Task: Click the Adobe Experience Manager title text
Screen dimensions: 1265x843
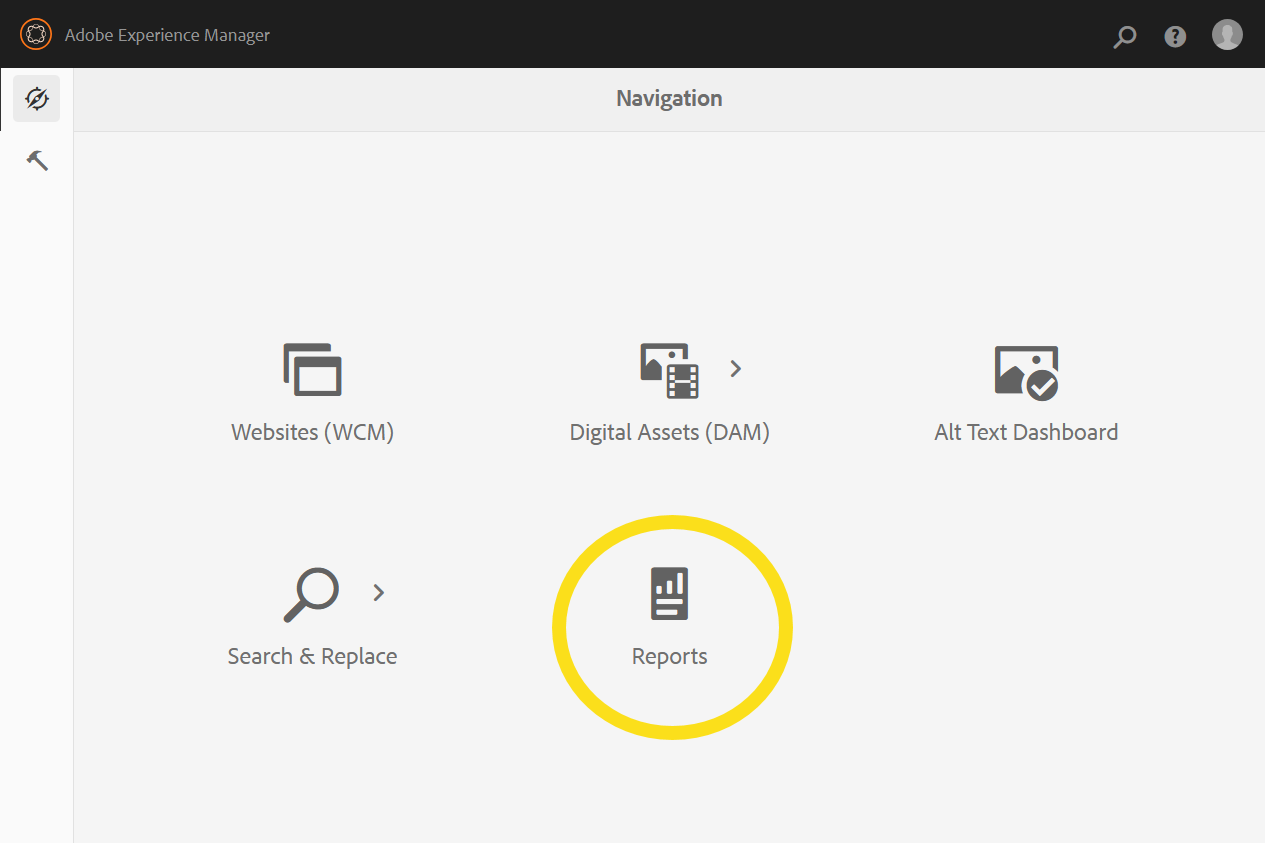Action: (167, 35)
